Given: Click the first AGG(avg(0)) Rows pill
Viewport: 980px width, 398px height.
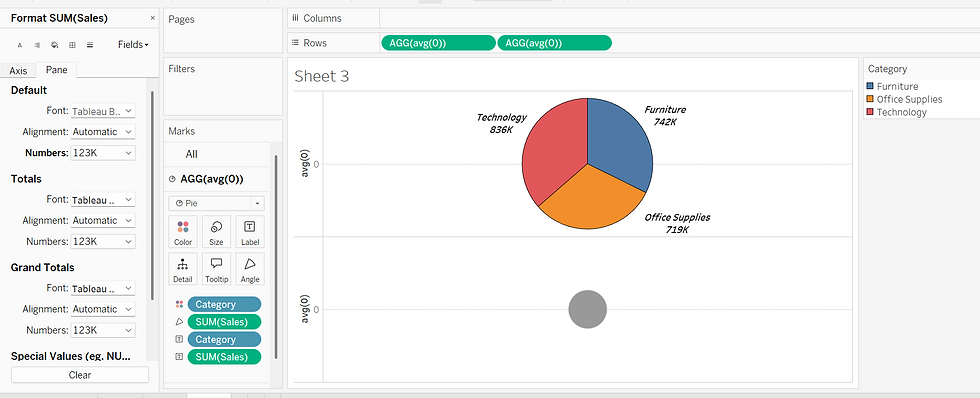Looking at the screenshot, I should click(438, 43).
